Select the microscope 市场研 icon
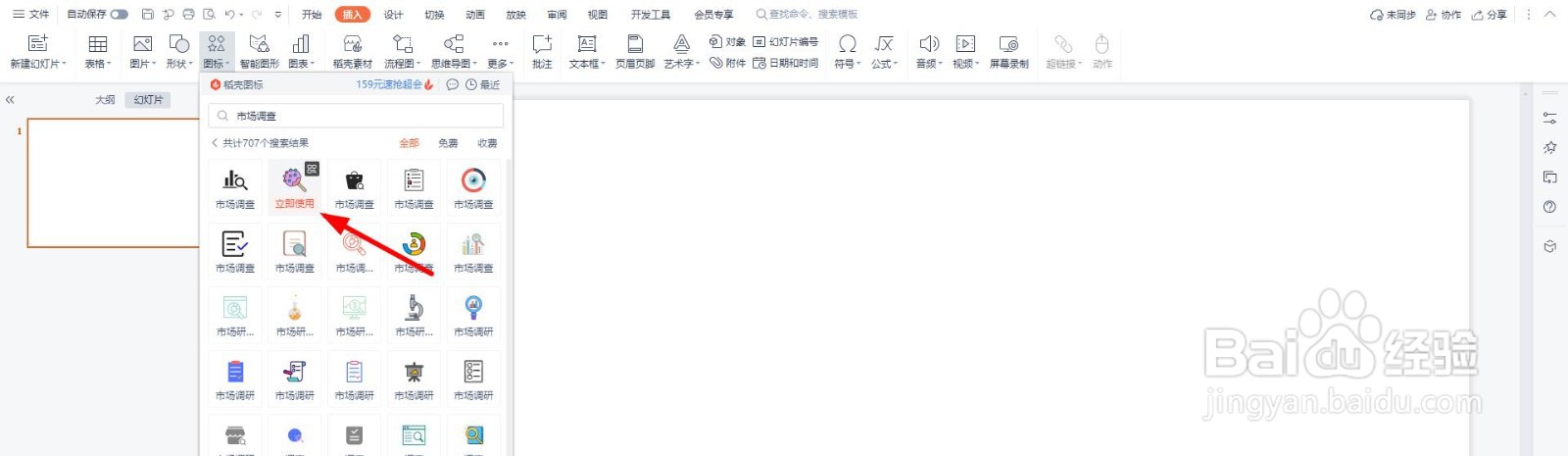Viewport: 1568px width, 456px height. click(x=415, y=314)
